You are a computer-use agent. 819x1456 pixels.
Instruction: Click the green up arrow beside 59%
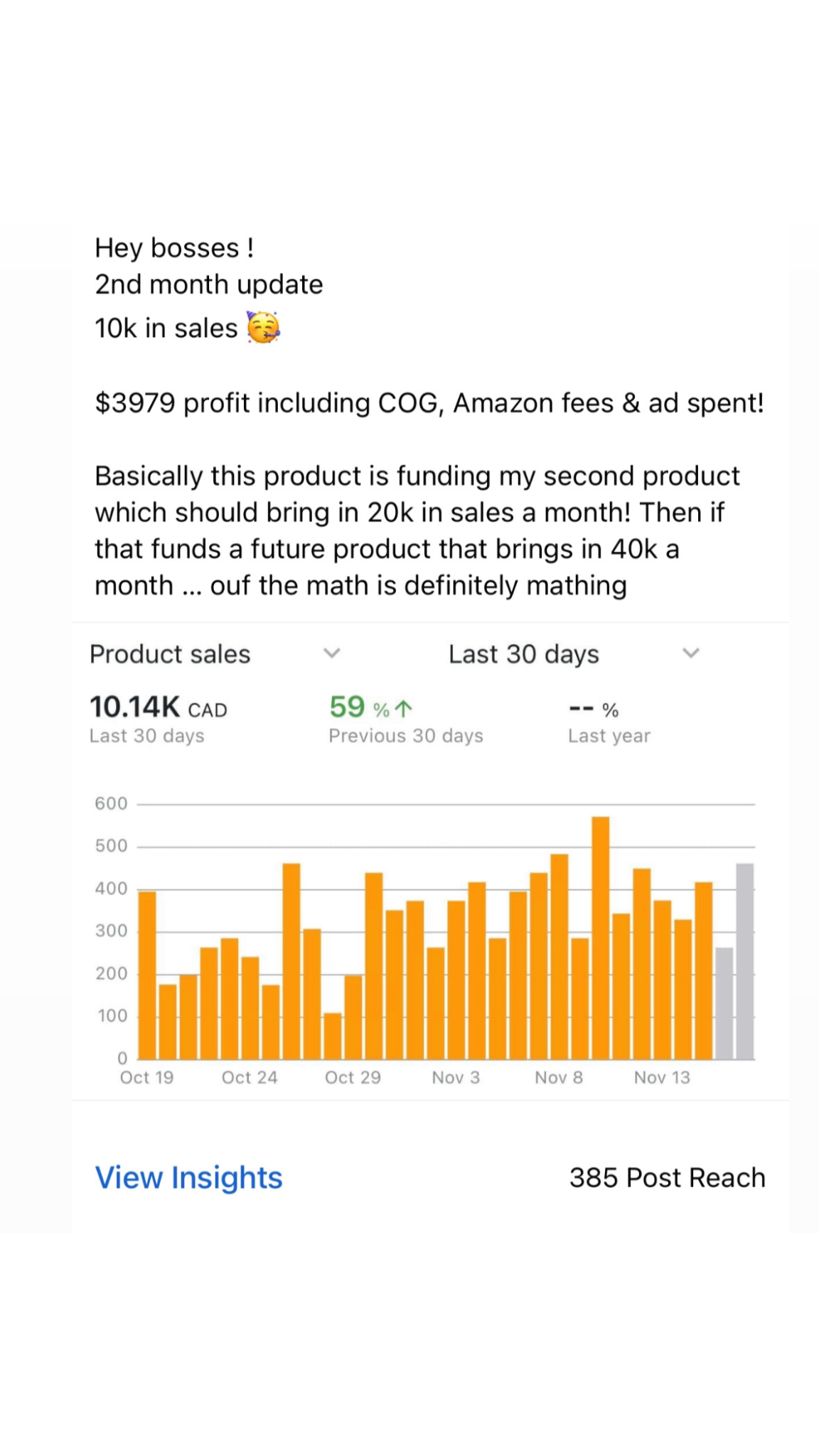(x=403, y=709)
